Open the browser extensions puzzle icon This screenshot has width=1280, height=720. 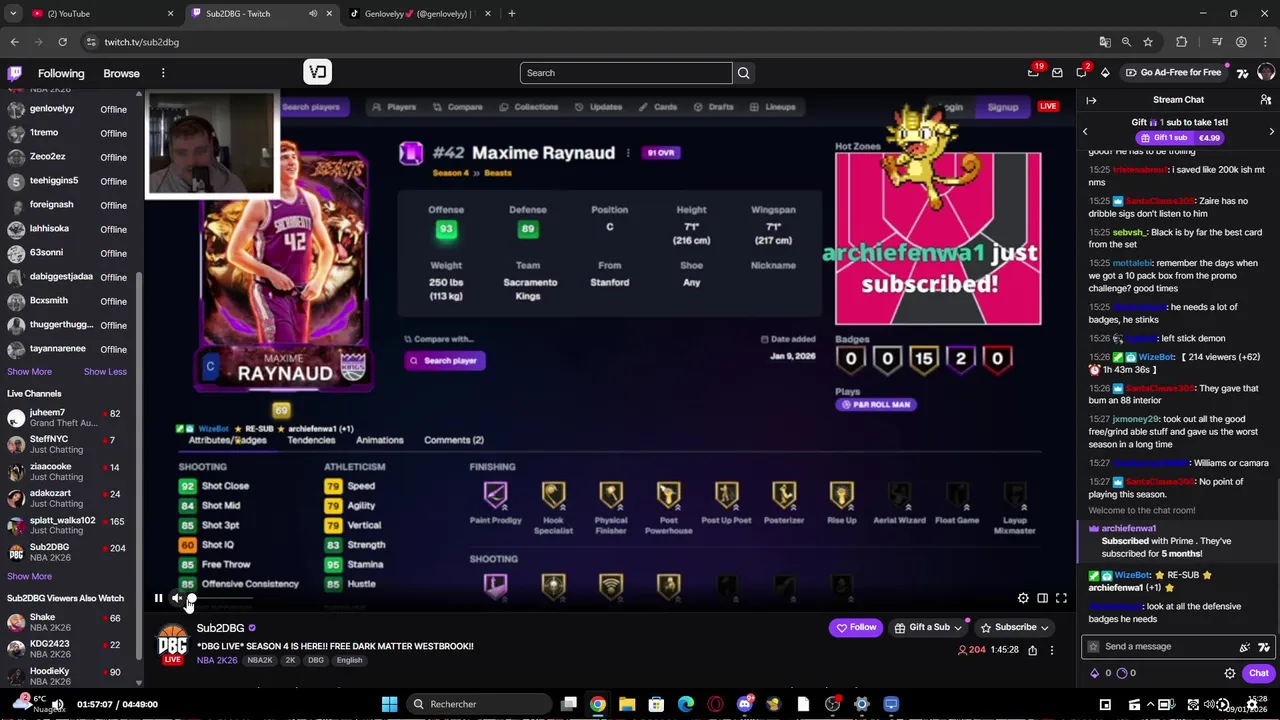click(x=1182, y=42)
